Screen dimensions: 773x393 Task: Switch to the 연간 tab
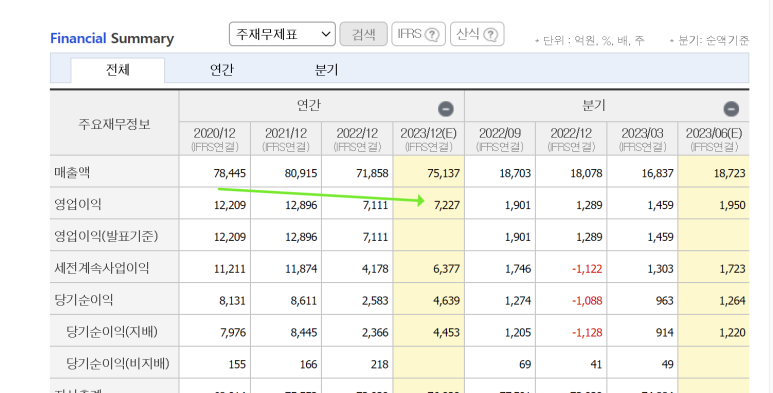[222, 70]
